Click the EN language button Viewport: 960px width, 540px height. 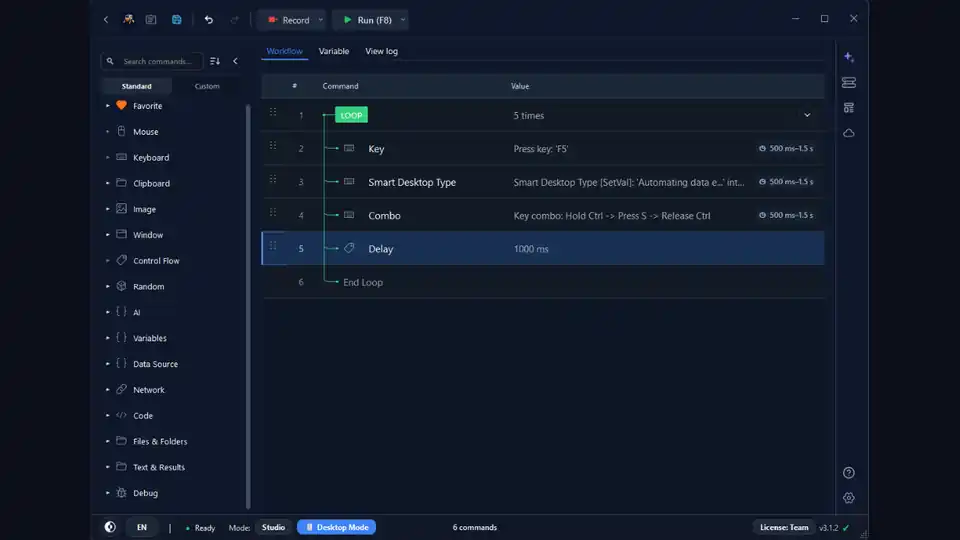[x=141, y=527]
